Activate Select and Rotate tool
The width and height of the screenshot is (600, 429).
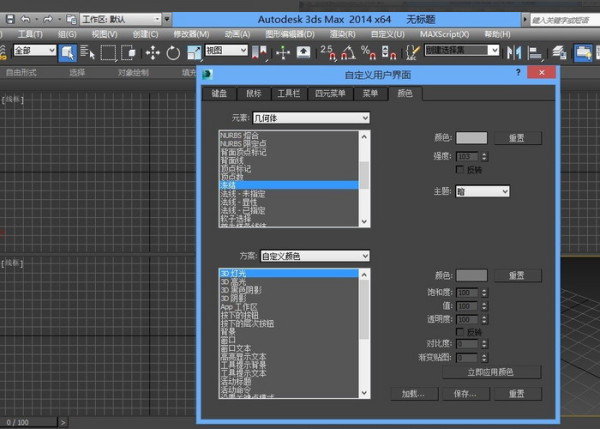[x=173, y=52]
